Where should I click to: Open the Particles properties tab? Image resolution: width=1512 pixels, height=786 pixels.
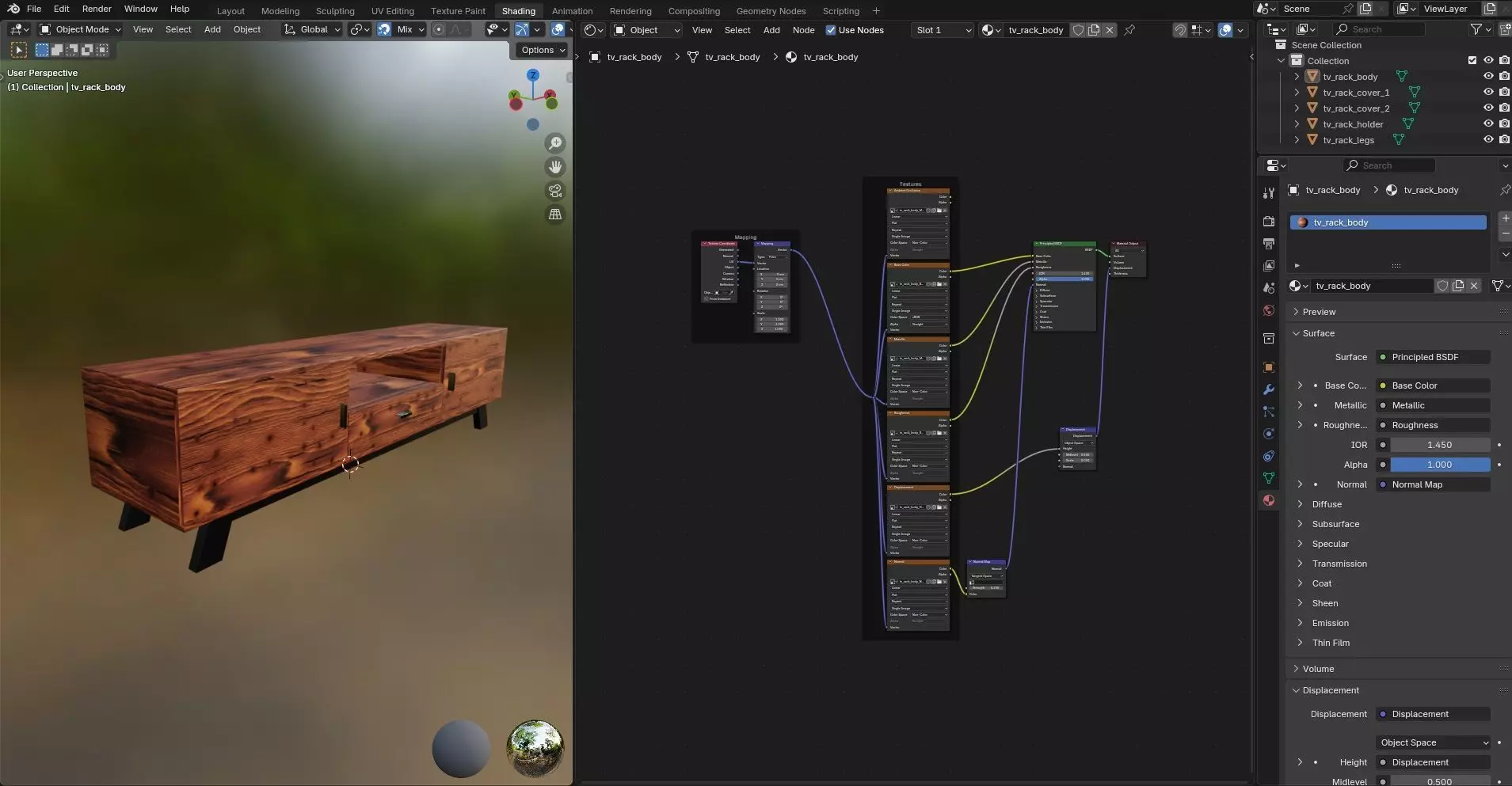click(1269, 412)
